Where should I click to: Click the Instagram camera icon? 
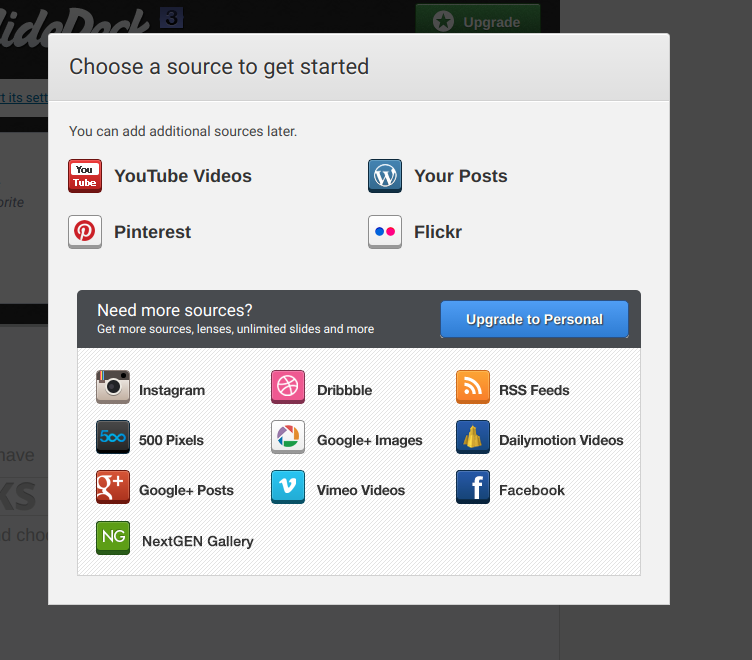click(x=113, y=387)
